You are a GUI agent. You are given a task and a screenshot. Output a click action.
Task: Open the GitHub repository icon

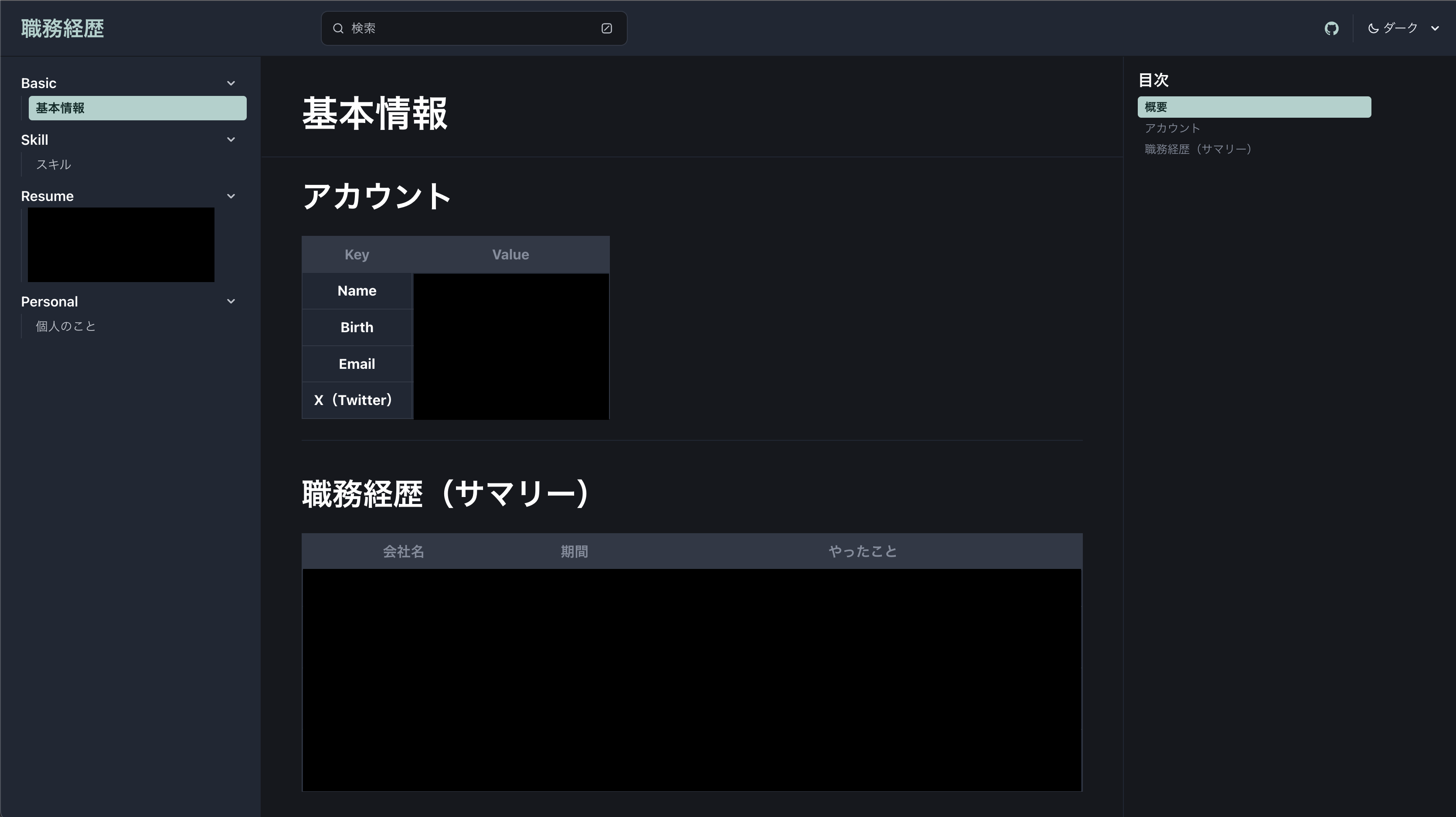pos(1331,28)
